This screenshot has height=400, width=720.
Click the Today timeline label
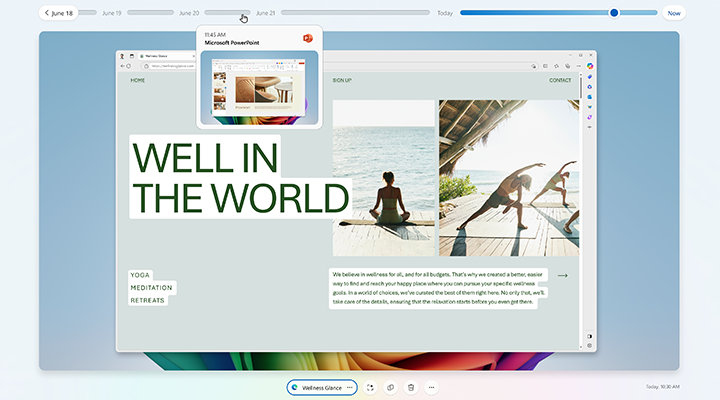[445, 13]
